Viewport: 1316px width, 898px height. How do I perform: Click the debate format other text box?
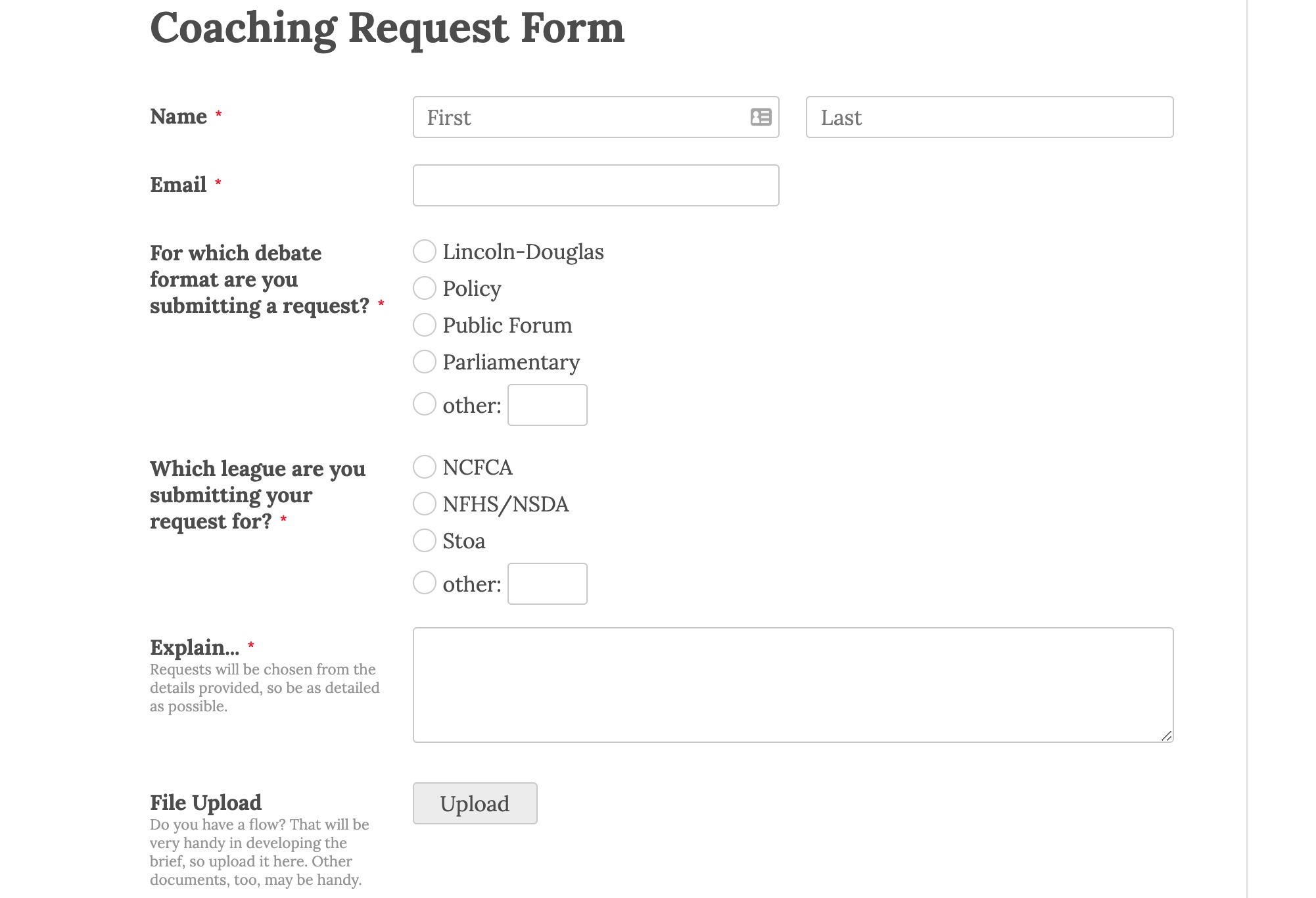tap(548, 405)
